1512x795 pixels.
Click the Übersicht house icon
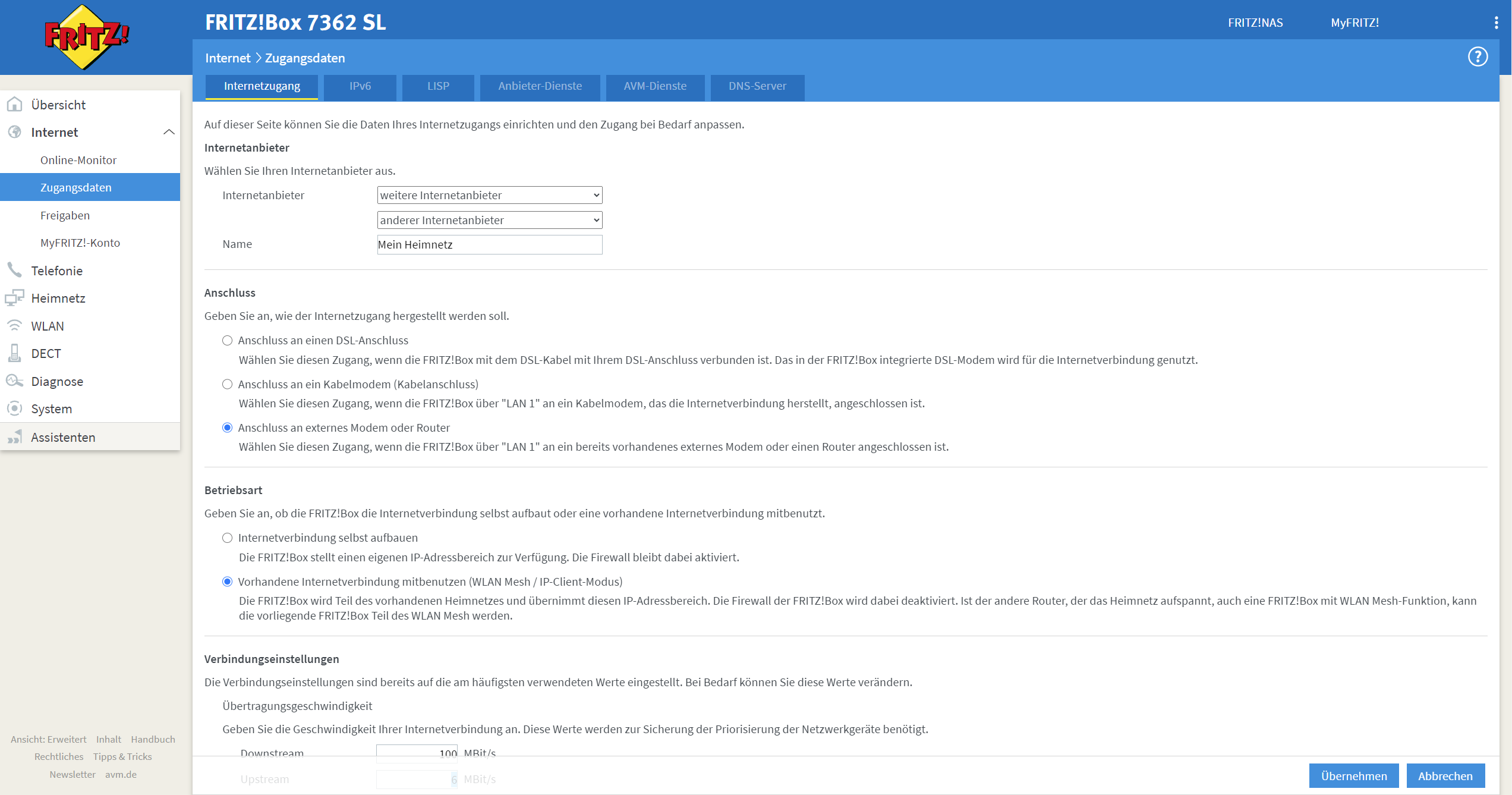tap(15, 105)
